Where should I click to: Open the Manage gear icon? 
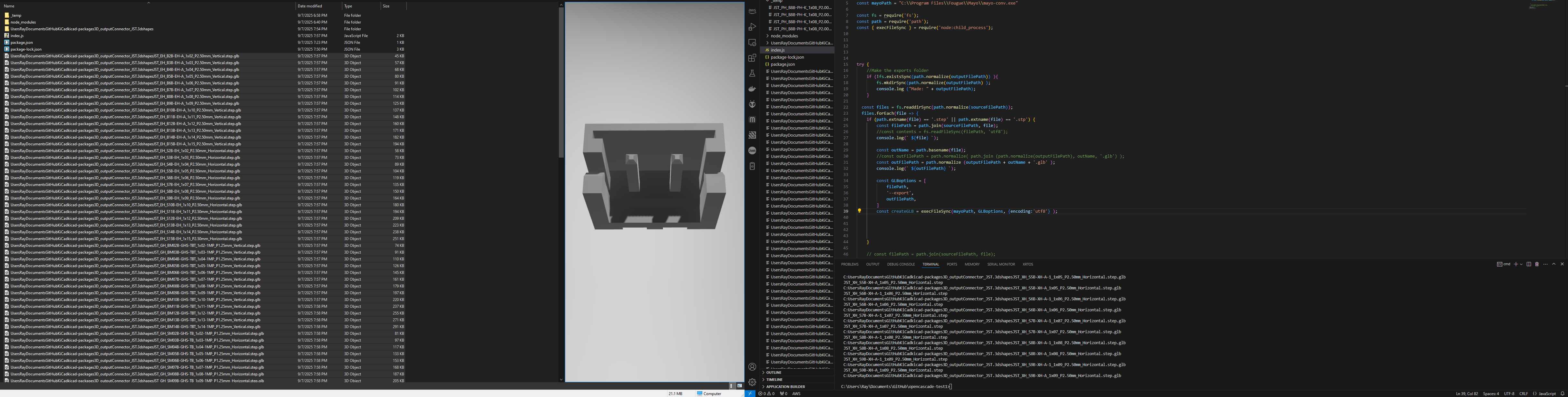[x=752, y=382]
